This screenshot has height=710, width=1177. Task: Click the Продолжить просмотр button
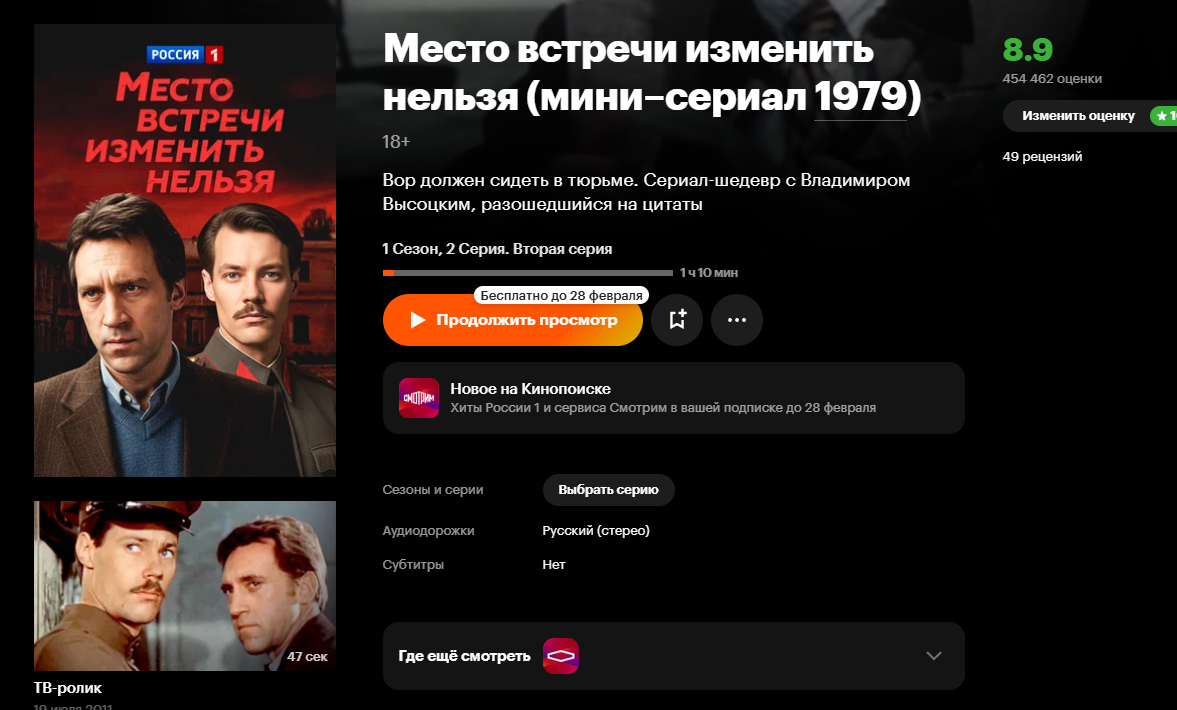click(513, 320)
